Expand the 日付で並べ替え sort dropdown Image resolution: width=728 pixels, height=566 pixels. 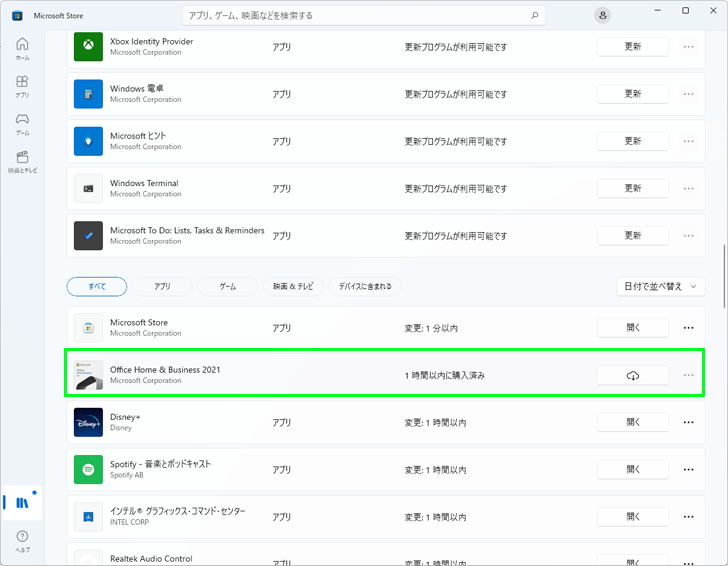[661, 286]
